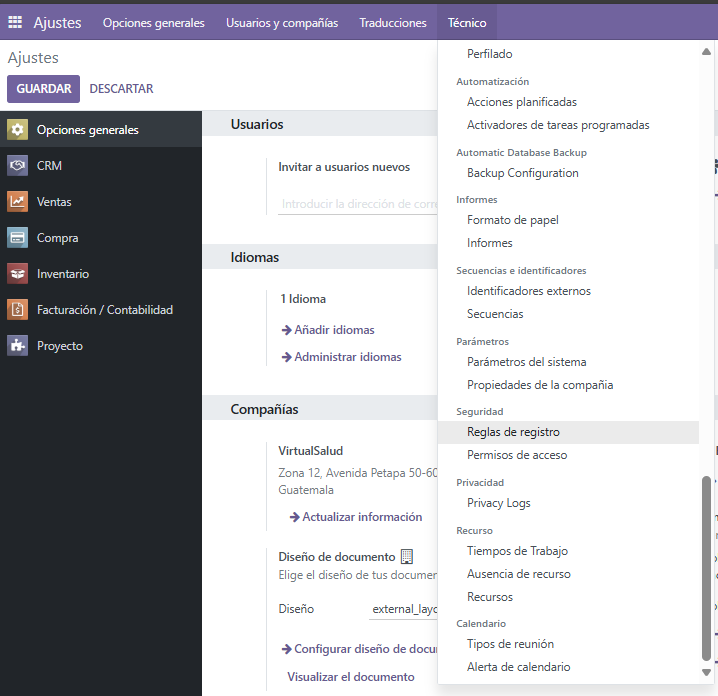Click the Opciones generales gear icon
Screen dimensions: 718x696
click(17, 130)
